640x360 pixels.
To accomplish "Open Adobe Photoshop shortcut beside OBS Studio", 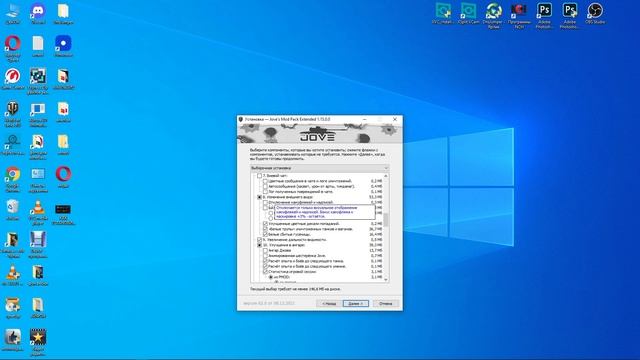I will [569, 16].
